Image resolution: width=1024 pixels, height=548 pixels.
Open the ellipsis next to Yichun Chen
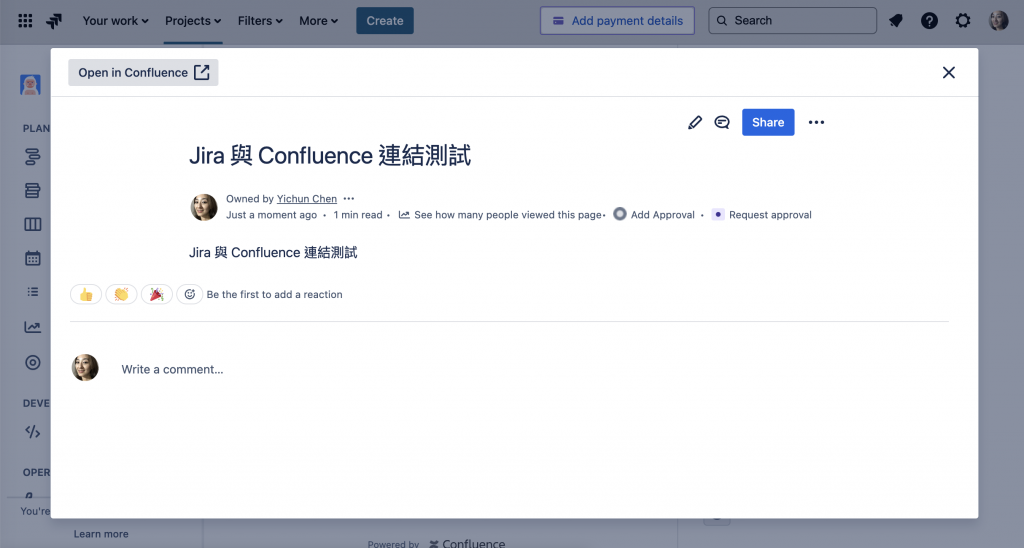click(x=349, y=199)
